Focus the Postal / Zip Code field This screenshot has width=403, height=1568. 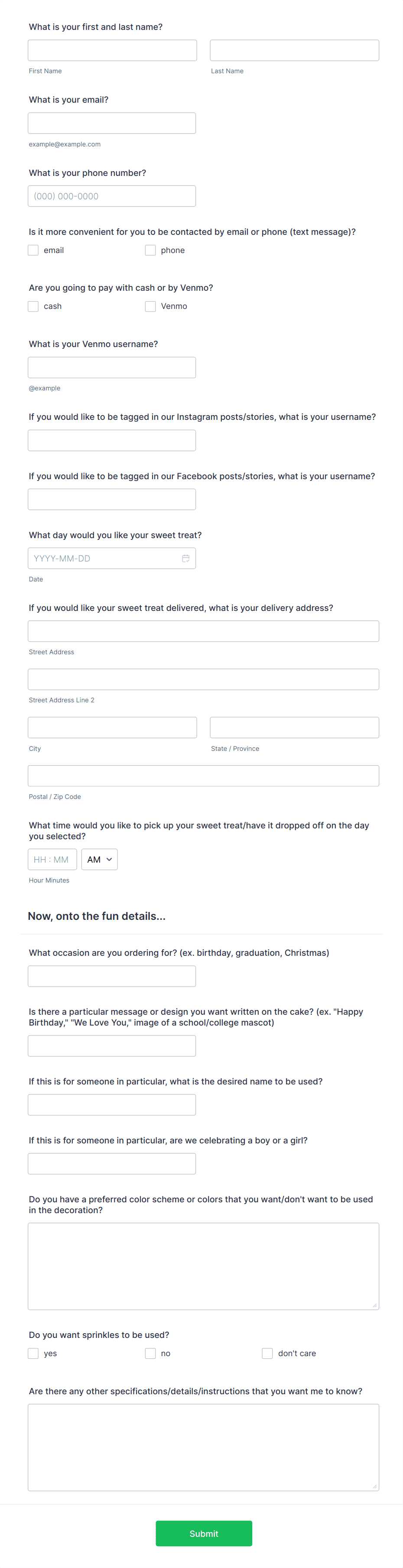[203, 776]
